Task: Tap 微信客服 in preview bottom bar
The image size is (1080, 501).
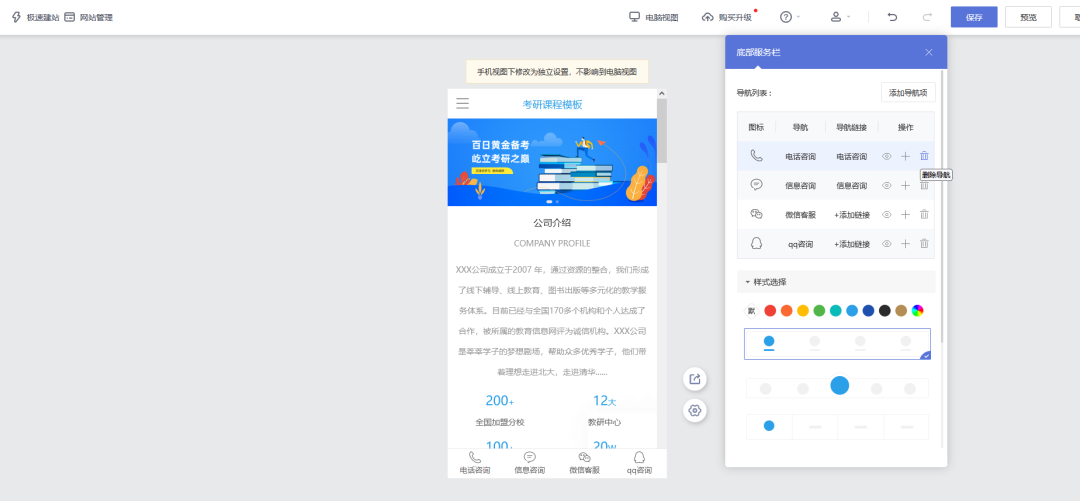Action: point(584,463)
